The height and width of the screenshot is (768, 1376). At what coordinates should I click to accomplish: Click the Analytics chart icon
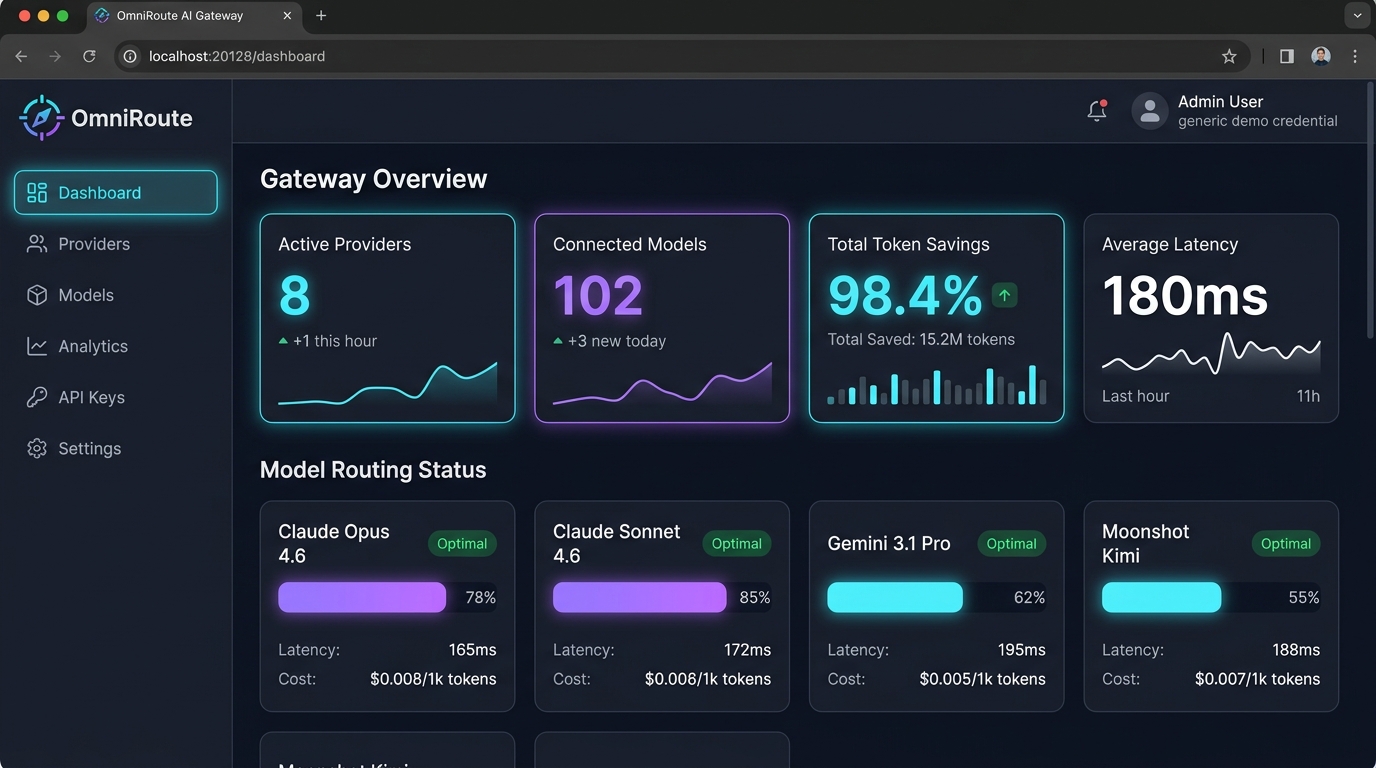tap(37, 346)
